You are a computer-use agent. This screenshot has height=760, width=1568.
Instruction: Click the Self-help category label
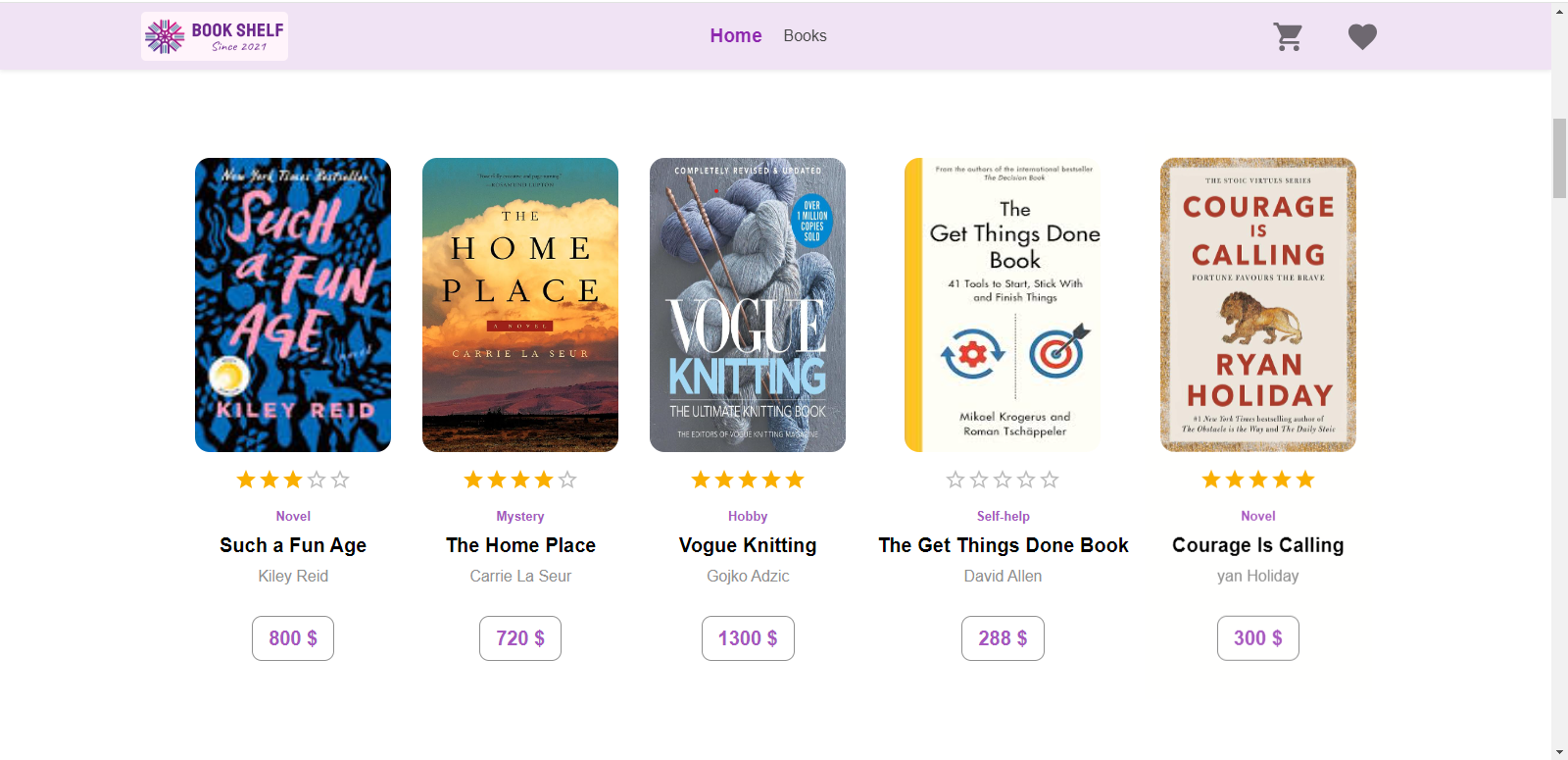click(1003, 516)
